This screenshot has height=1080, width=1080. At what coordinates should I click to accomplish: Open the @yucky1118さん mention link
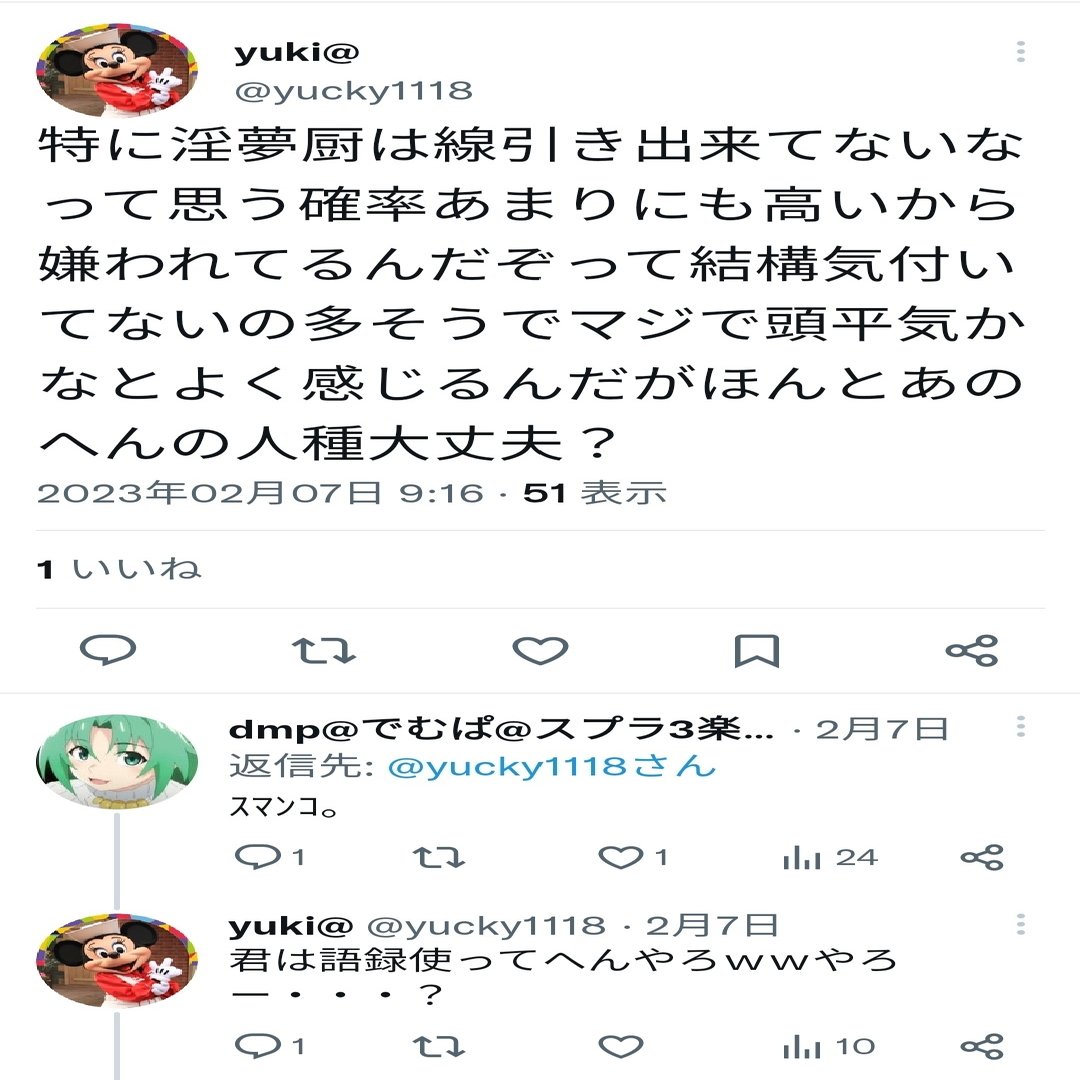click(551, 767)
